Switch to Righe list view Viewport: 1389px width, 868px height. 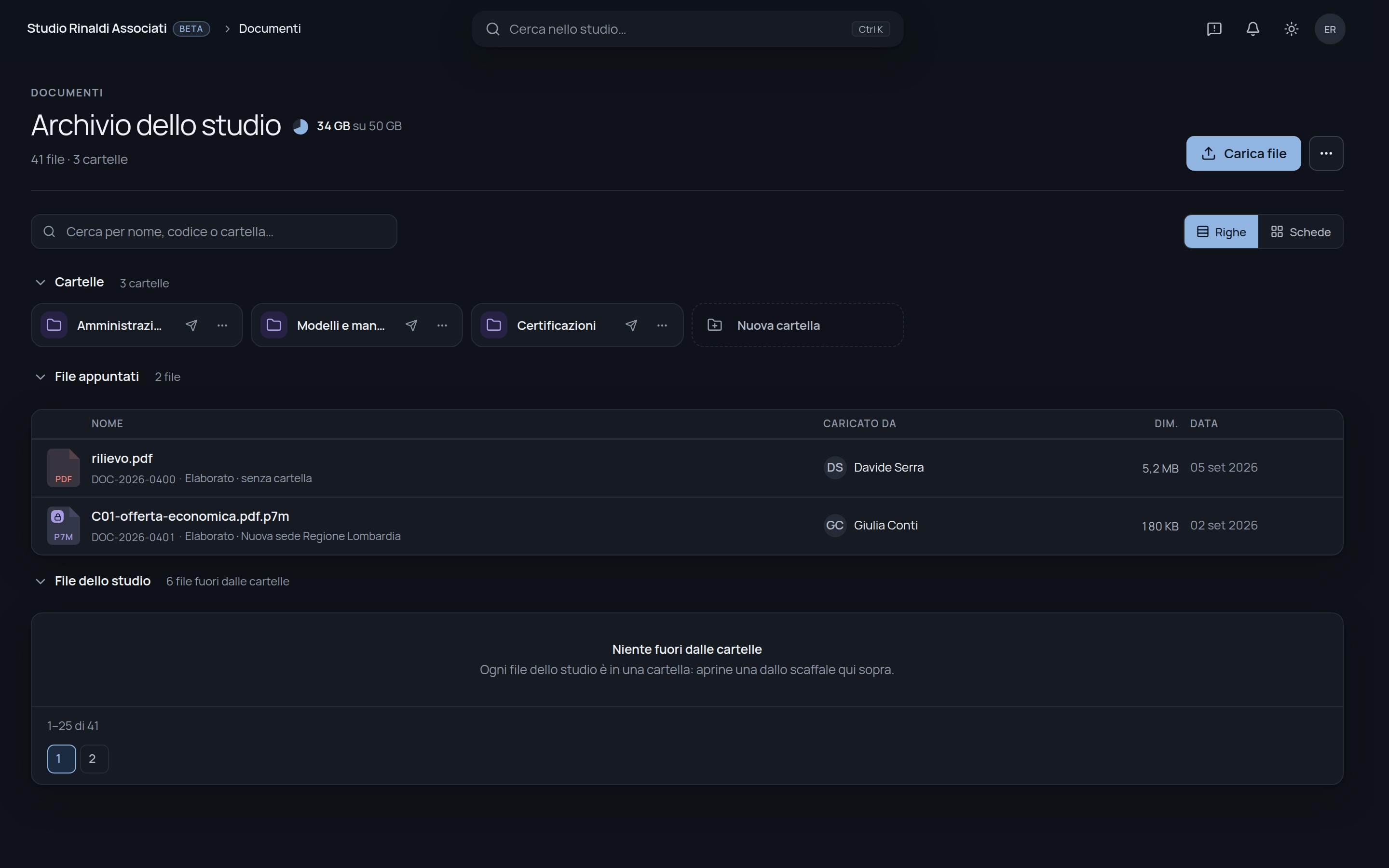(x=1221, y=232)
